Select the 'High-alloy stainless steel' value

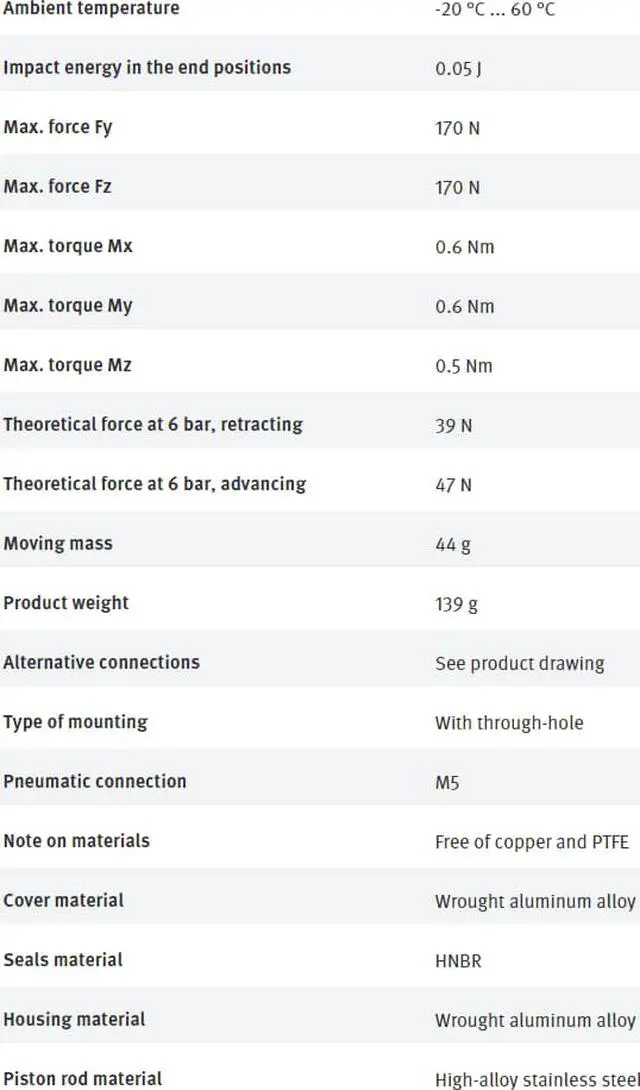pyautogui.click(x=537, y=1080)
